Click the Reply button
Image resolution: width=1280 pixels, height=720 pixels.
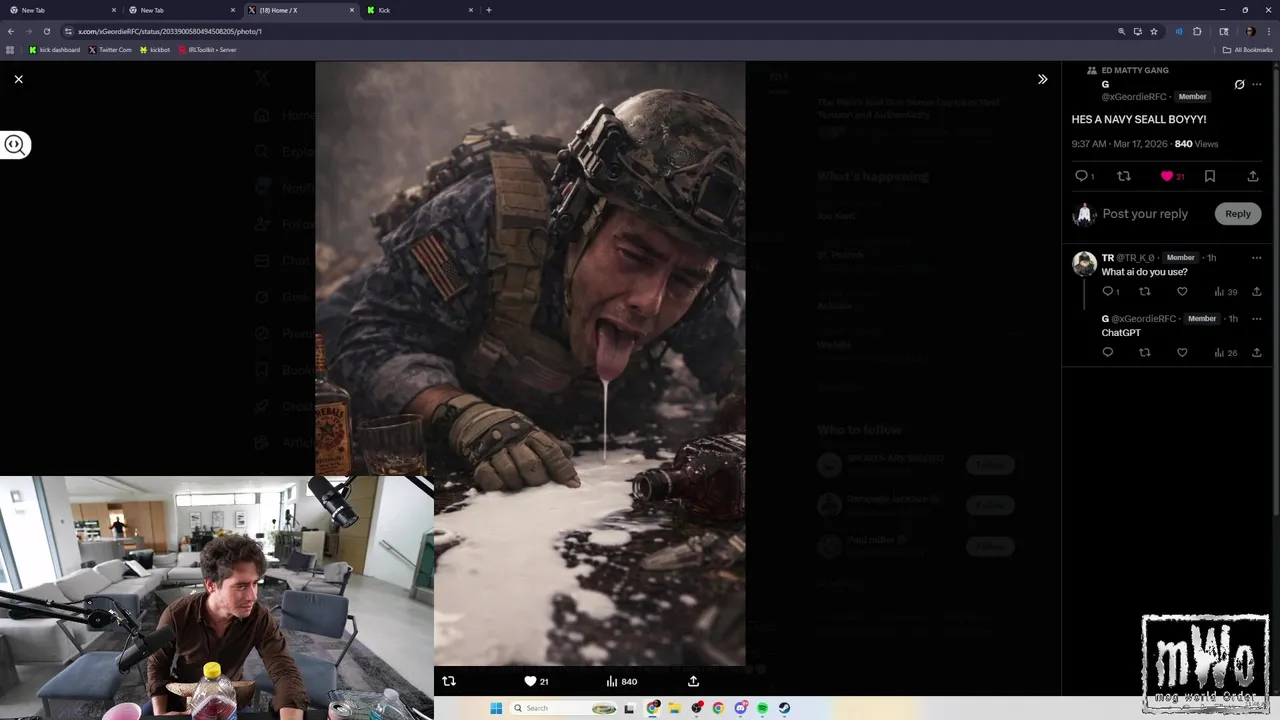pos(1238,214)
